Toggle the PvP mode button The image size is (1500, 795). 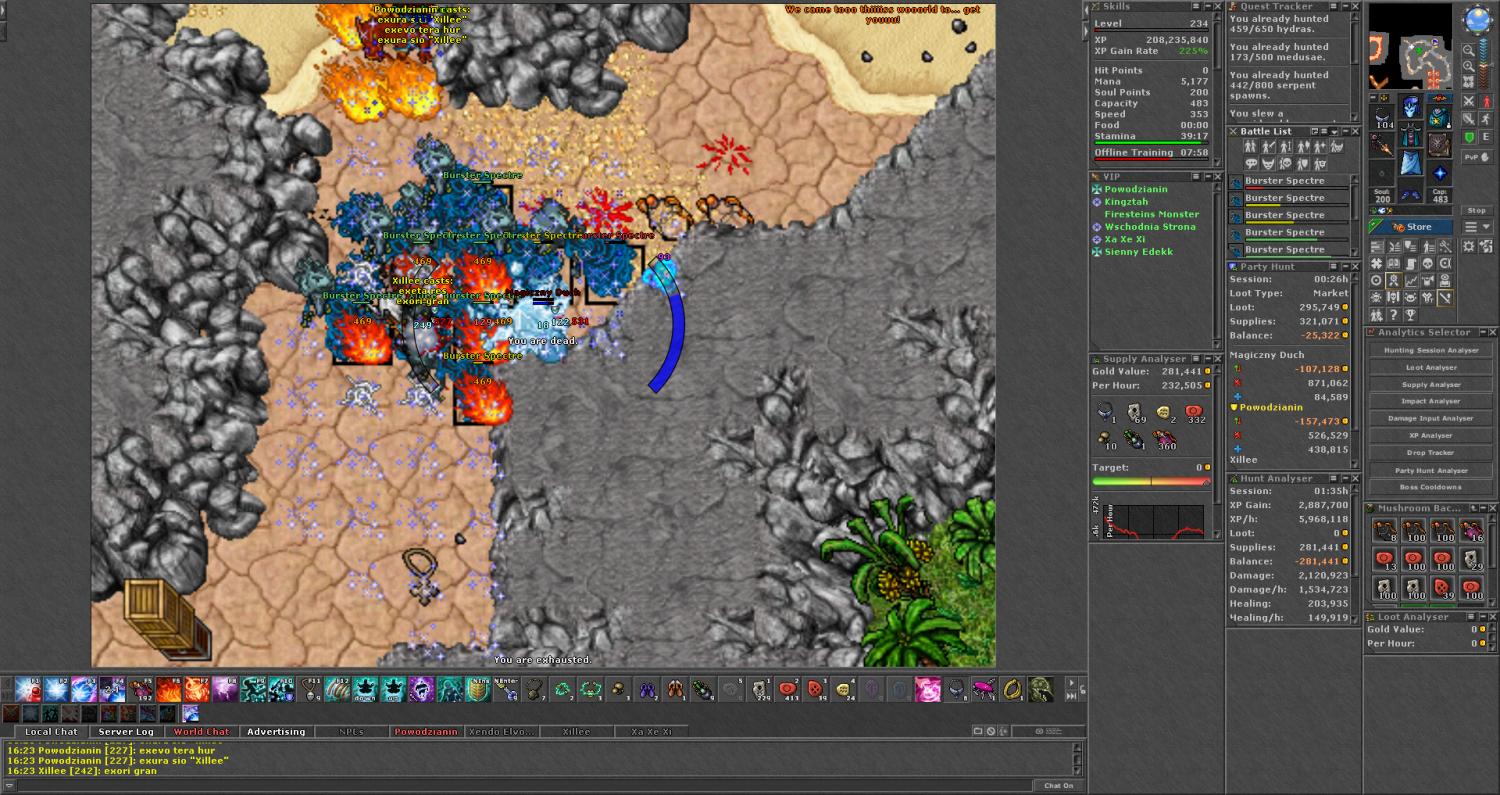1478,157
